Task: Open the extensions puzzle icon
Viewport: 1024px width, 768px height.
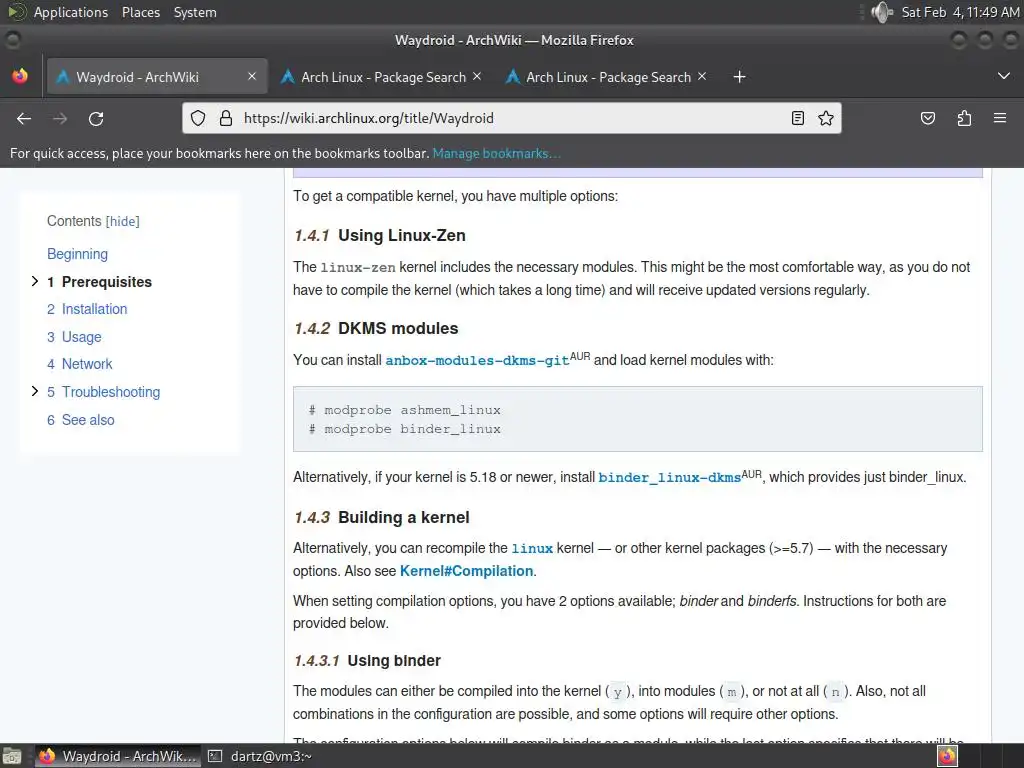Action: coord(964,118)
